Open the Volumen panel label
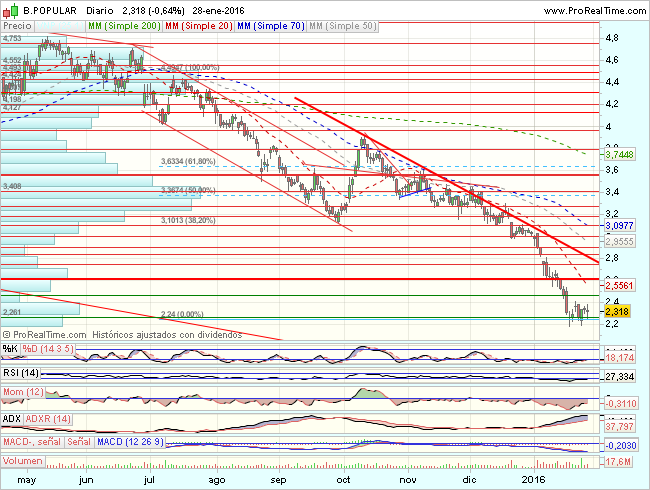Viewport: 650px width, 490px height. click(23, 461)
